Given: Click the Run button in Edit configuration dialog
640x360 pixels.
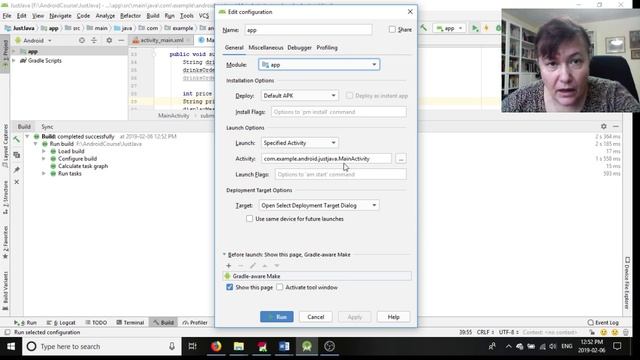Looking at the screenshot, I should [277, 317].
